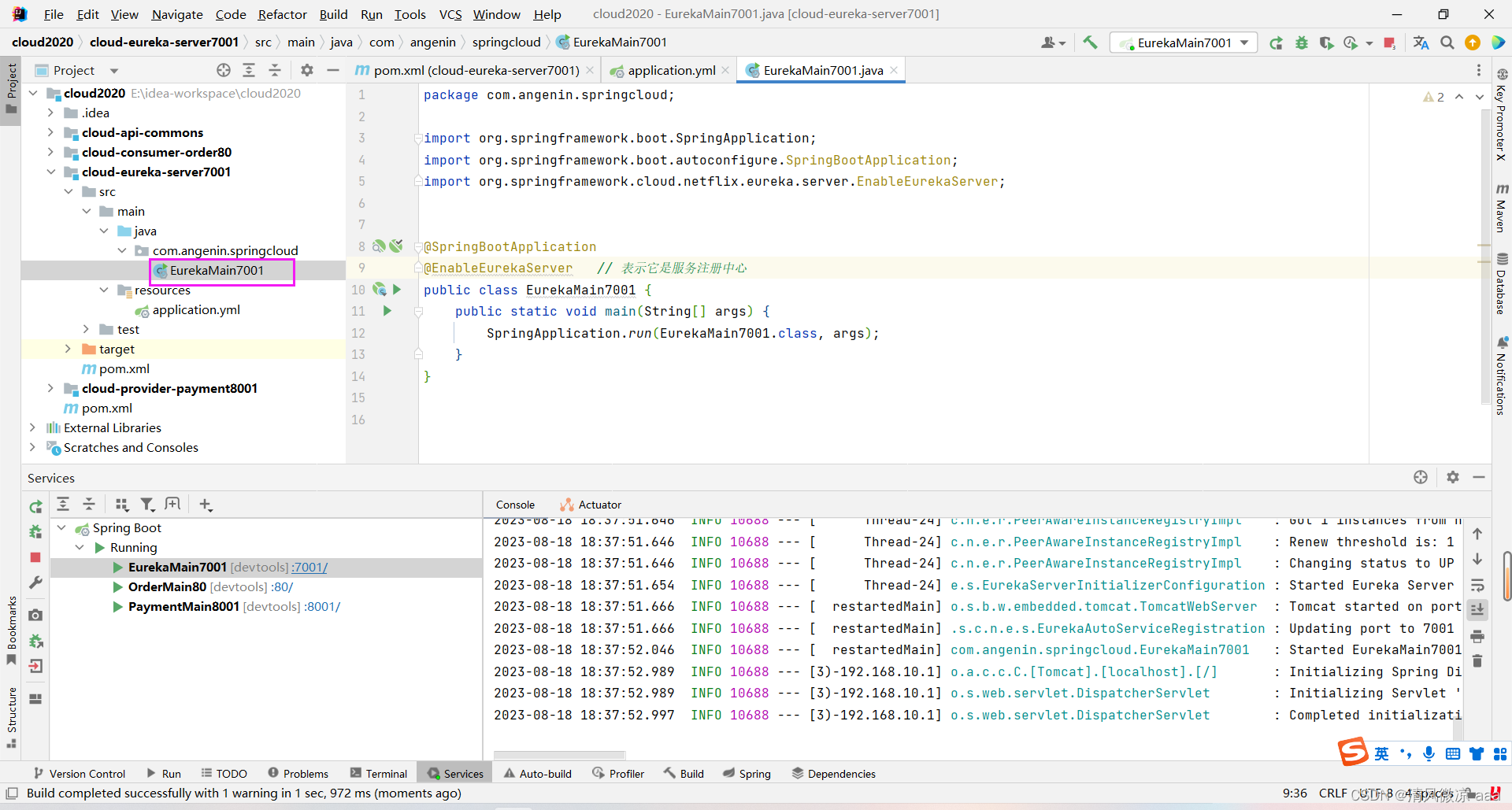Open editor tabs more options icon
The image size is (1512, 810).
tap(1478, 70)
